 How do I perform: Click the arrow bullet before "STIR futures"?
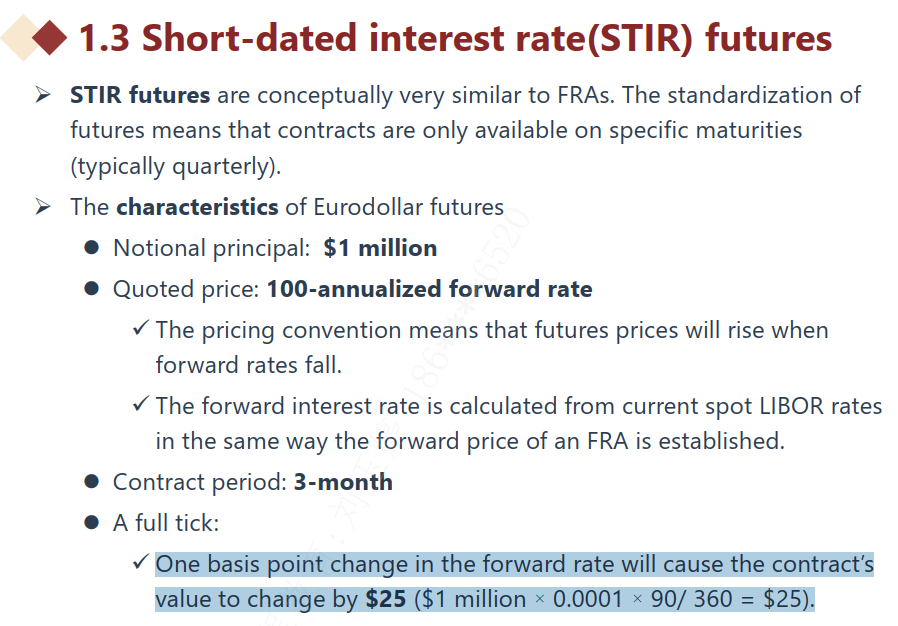(x=42, y=95)
